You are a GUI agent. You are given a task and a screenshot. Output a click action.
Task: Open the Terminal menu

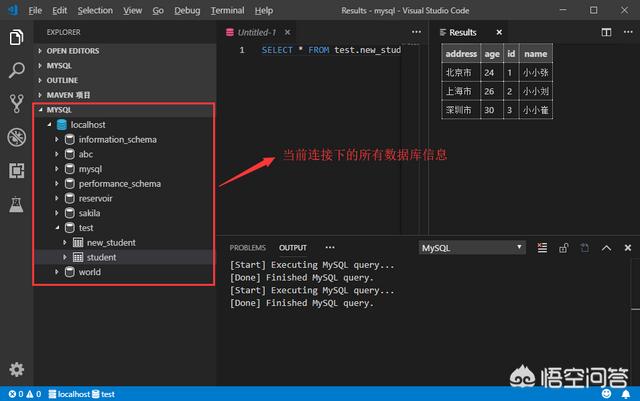coord(227,10)
